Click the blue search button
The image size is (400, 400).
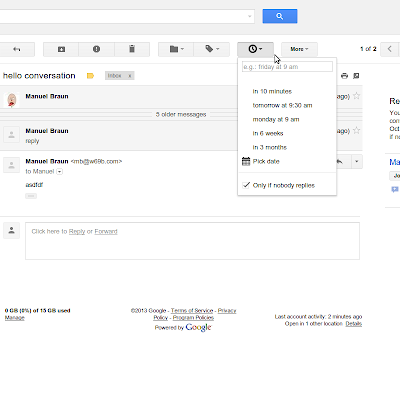pos(280,16)
